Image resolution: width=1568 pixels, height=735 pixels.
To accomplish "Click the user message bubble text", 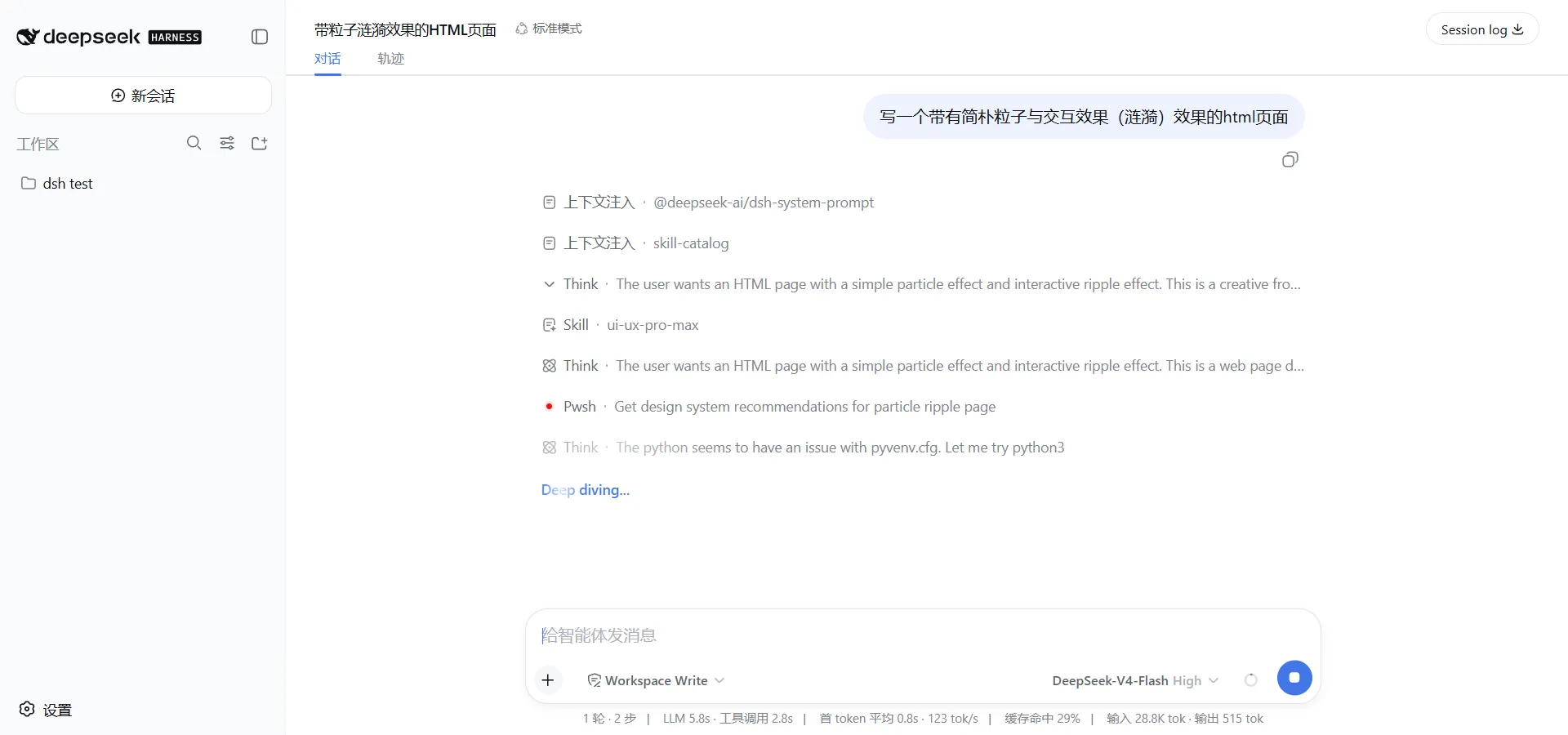I will click(1084, 117).
